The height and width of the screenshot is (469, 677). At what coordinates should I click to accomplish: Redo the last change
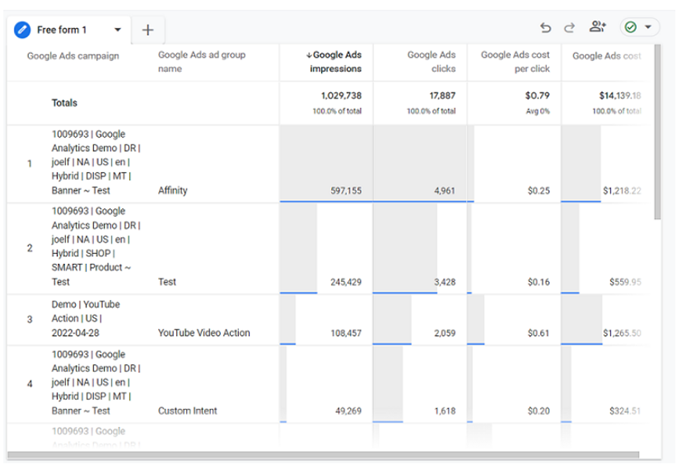(x=569, y=28)
